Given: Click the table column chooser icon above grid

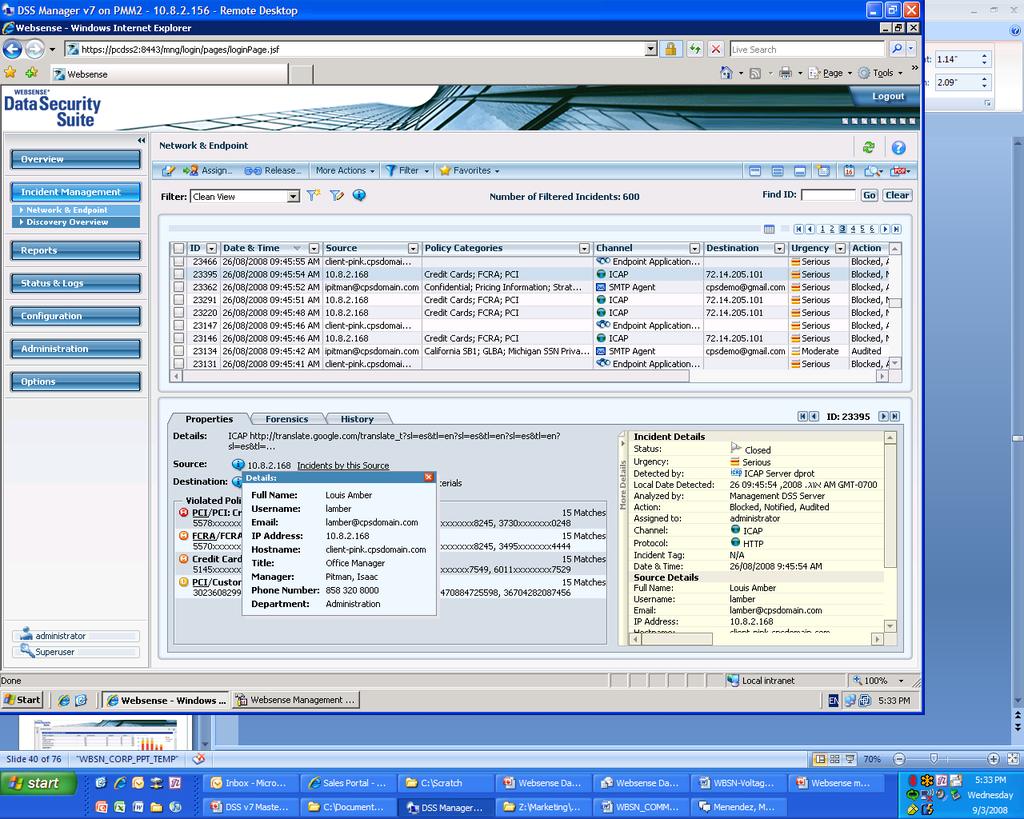Looking at the screenshot, I should pyautogui.click(x=769, y=229).
